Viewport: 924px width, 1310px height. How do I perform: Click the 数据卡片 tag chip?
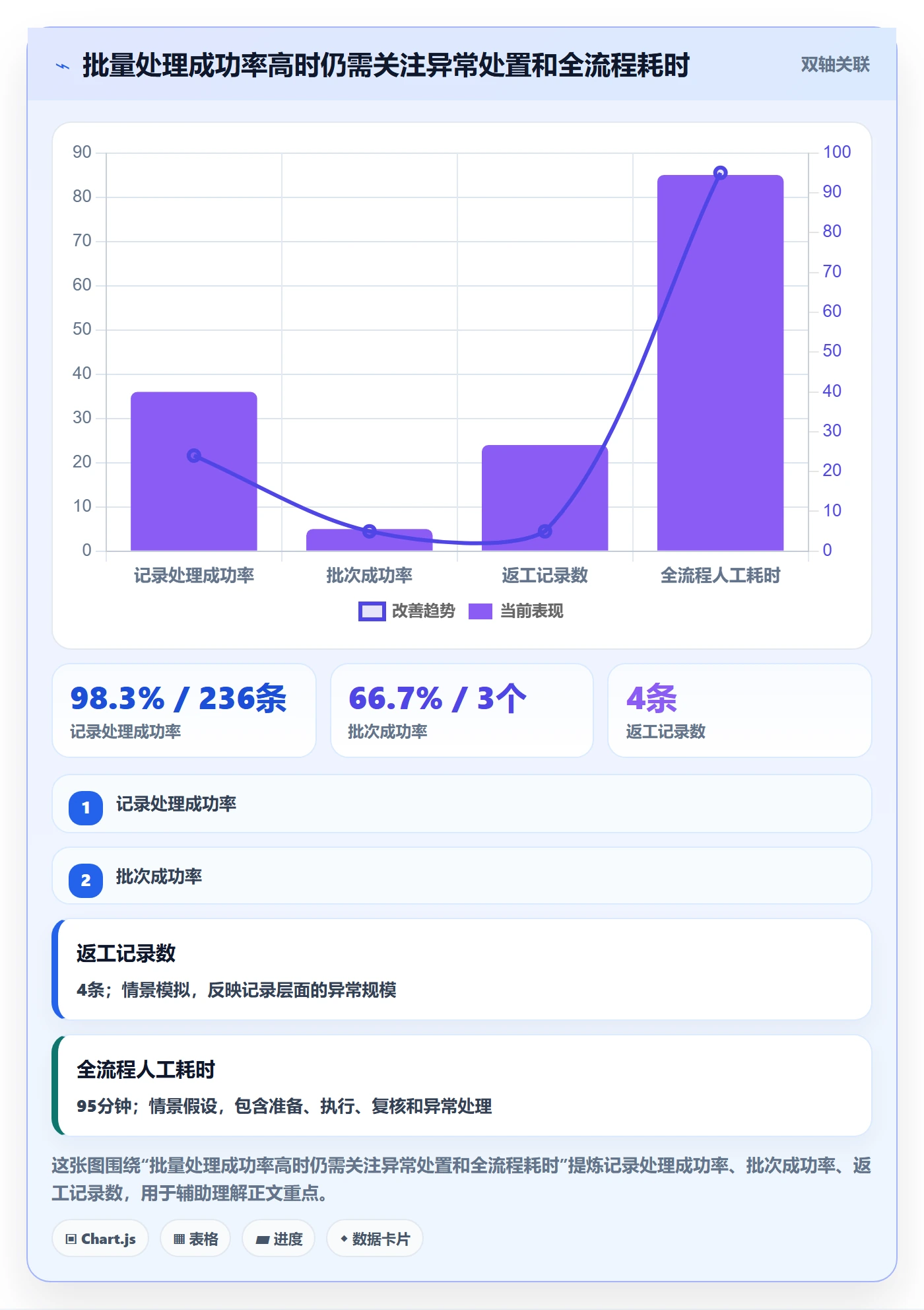pyautogui.click(x=375, y=1239)
